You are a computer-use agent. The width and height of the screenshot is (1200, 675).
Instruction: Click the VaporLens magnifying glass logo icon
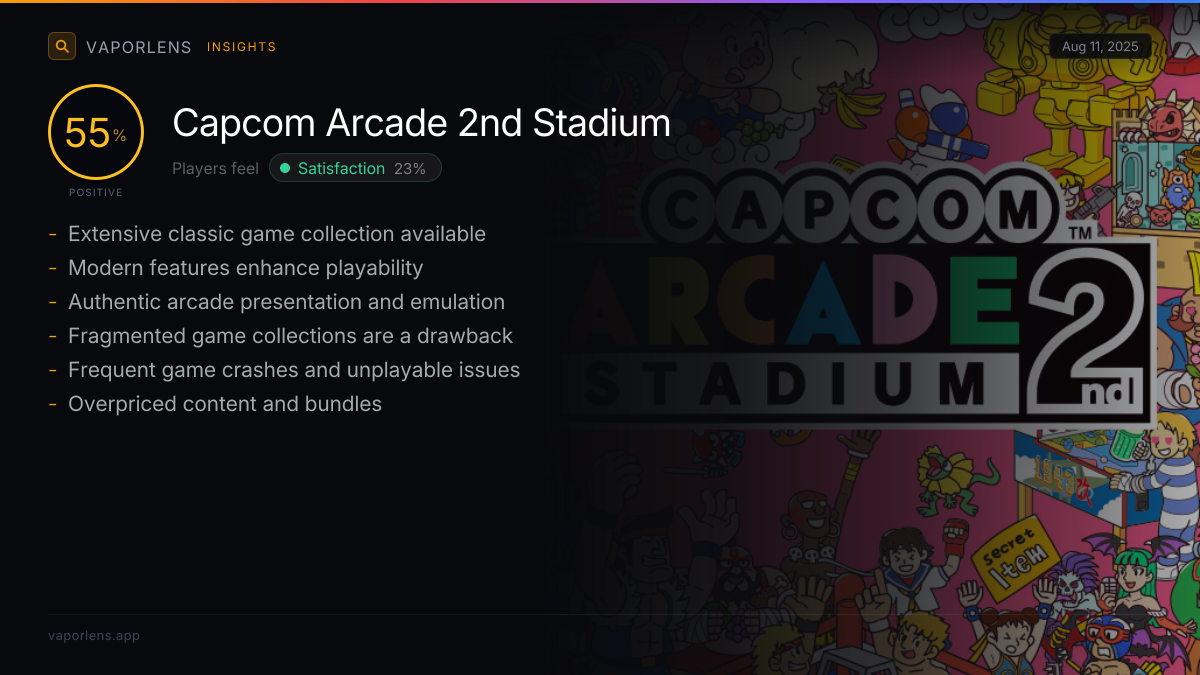[62, 46]
